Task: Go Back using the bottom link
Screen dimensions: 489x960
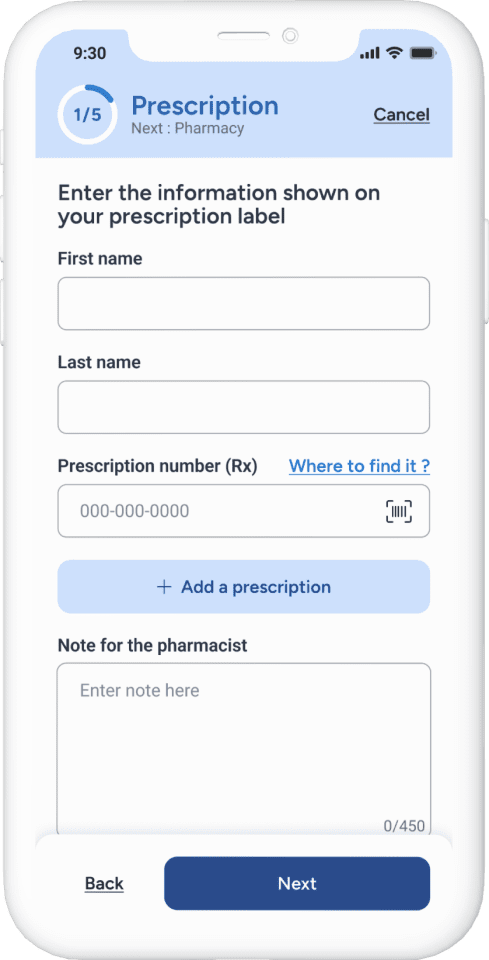Action: (104, 883)
